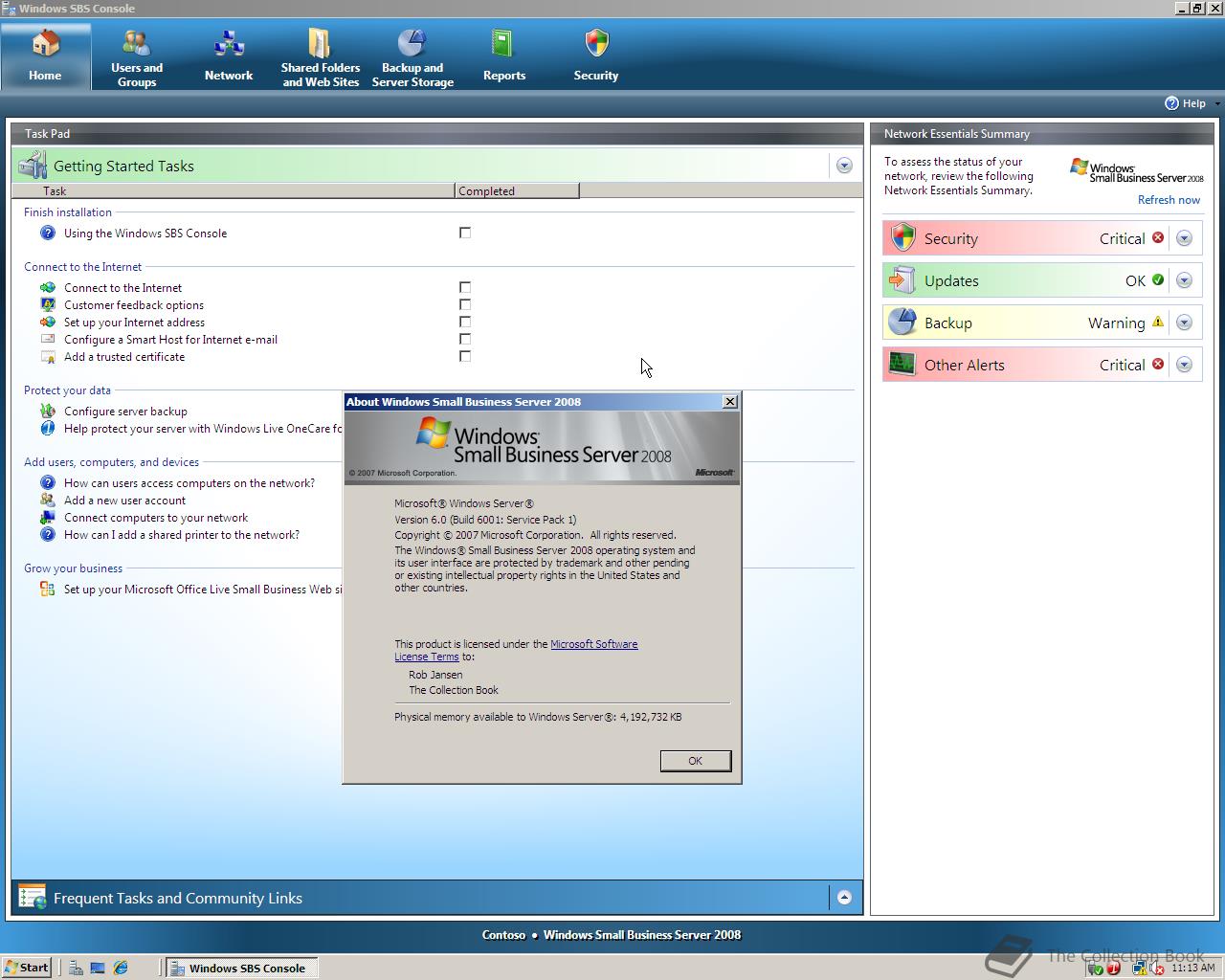The width and height of the screenshot is (1225, 980).
Task: Open 'Configure server backup' task
Action: 125,412
